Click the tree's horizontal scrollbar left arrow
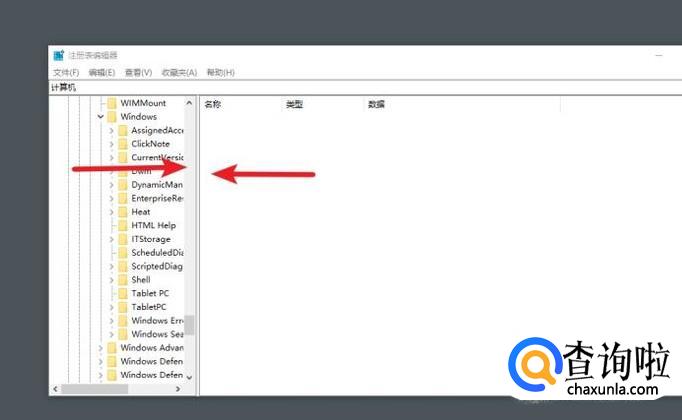Screen dimensions: 682x420 tap(55, 389)
